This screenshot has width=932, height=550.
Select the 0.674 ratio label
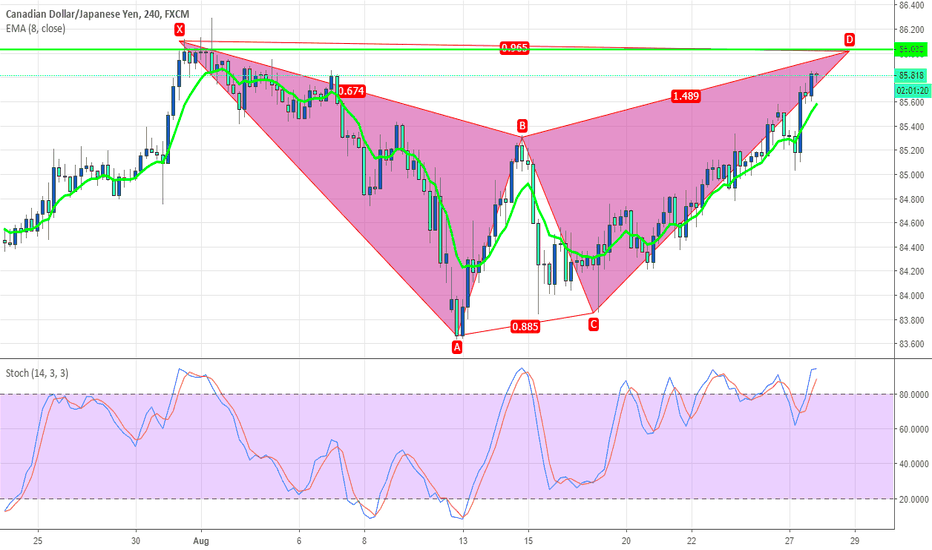tap(351, 91)
